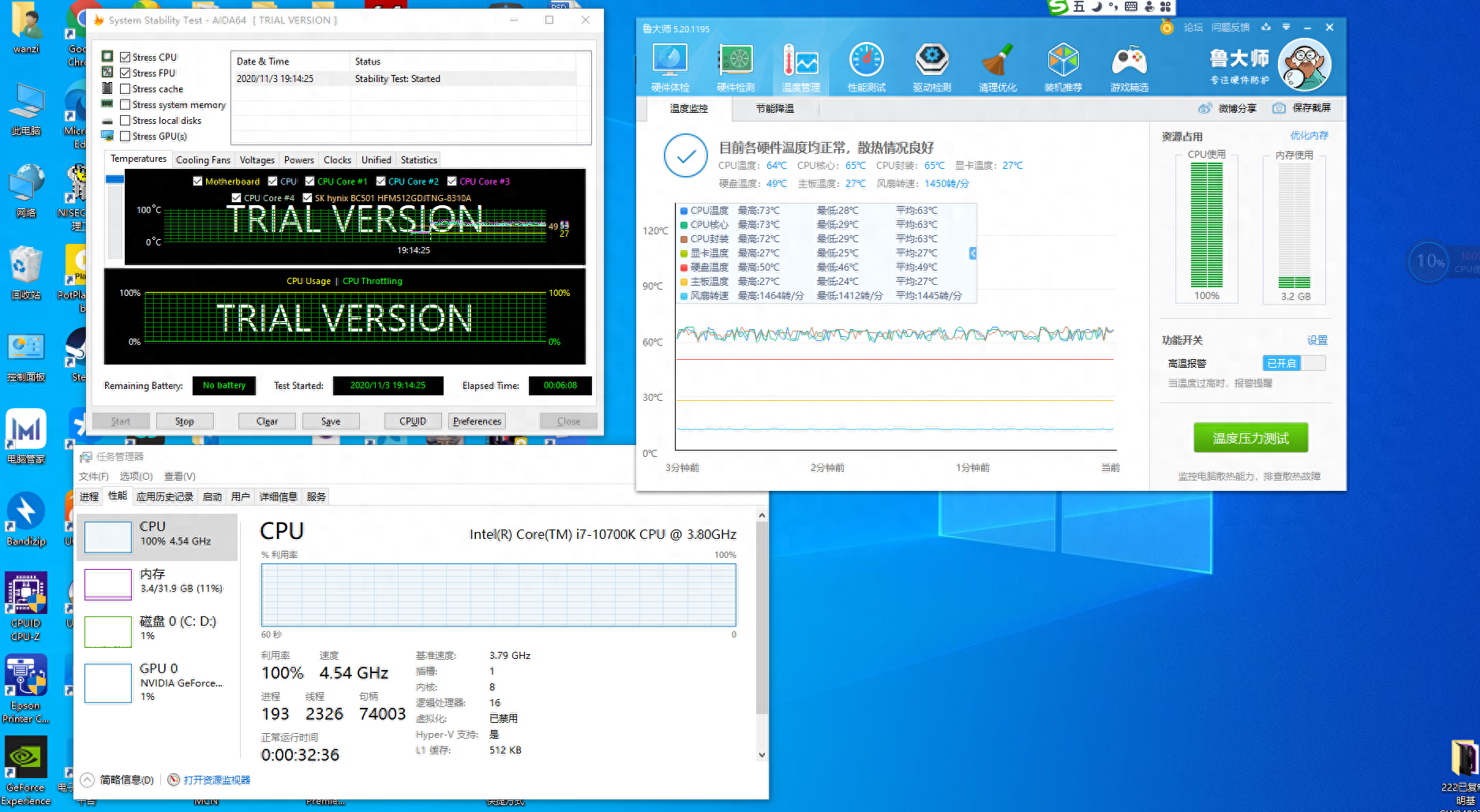Enable Stress GPU(s) checkbox
1480x812 pixels.
pos(125,136)
